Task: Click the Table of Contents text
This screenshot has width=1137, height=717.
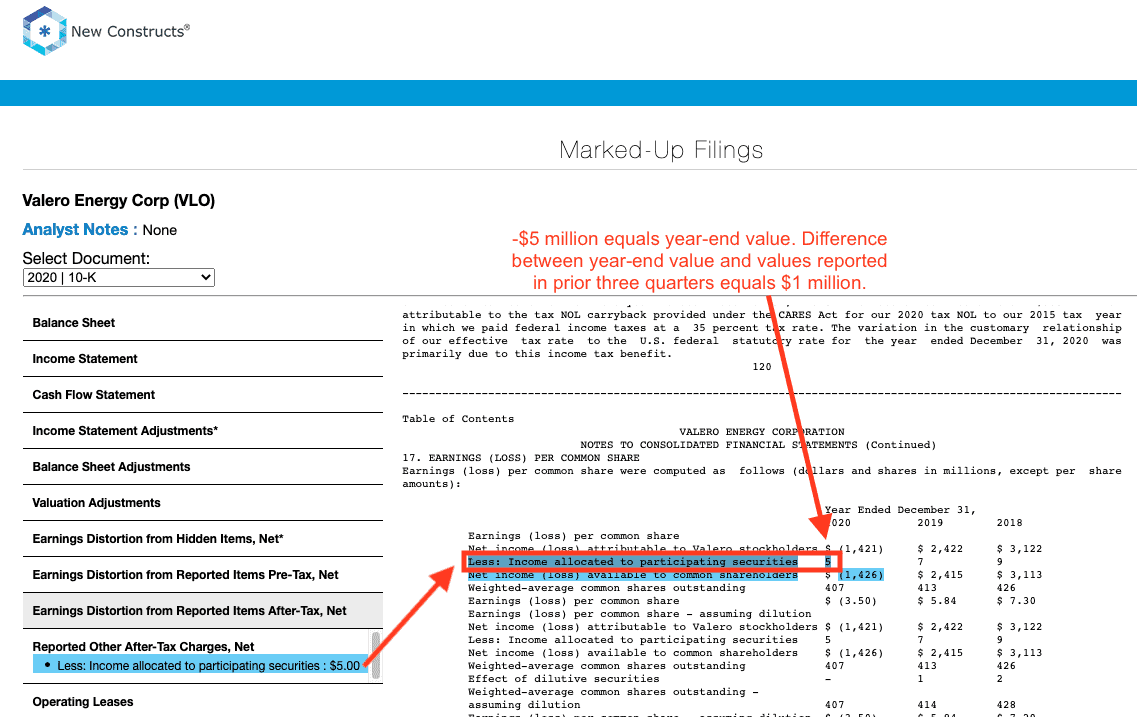Action: tap(458, 419)
